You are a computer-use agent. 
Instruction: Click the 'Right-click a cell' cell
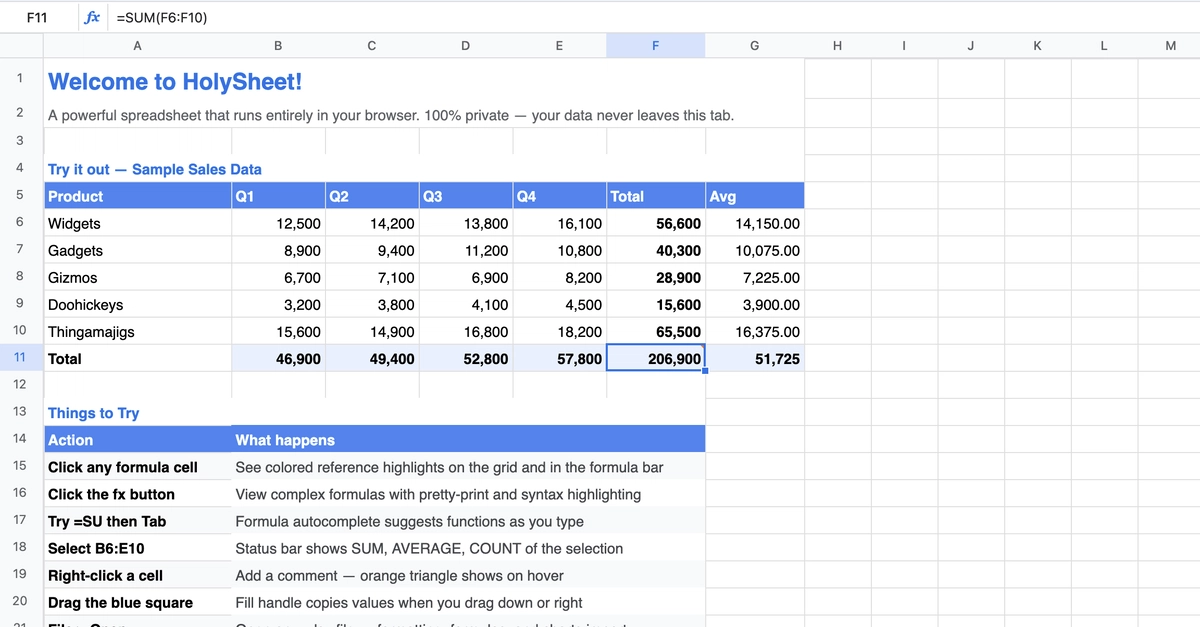[x=138, y=574]
